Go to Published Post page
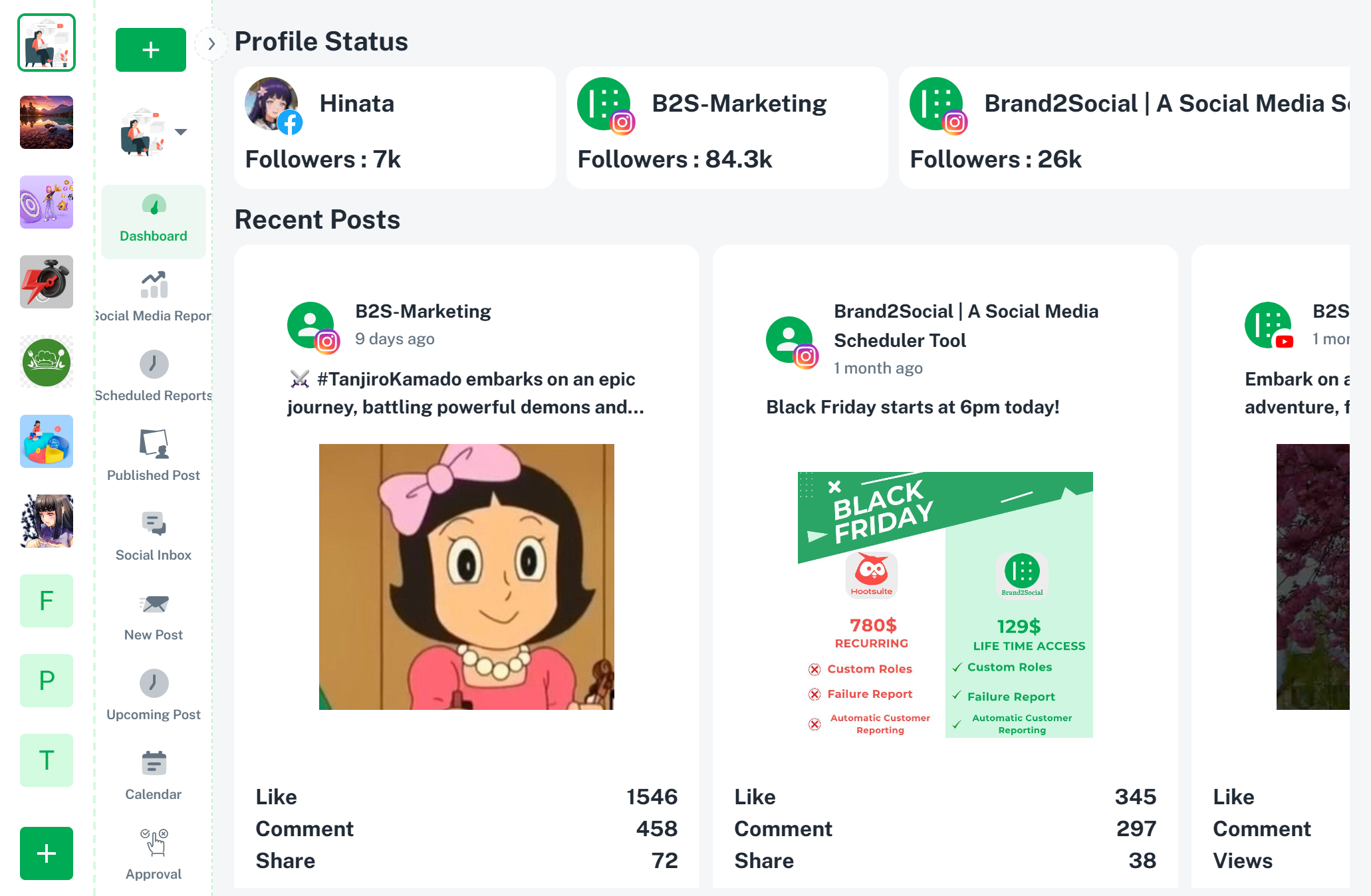Screen dimensions: 1371x896 click(x=154, y=456)
